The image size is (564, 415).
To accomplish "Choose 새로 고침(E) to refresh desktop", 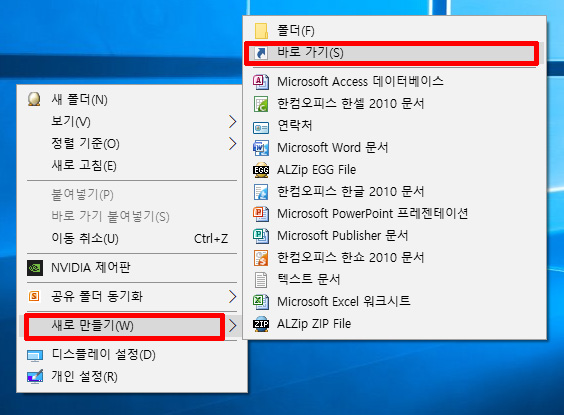I will (132, 166).
